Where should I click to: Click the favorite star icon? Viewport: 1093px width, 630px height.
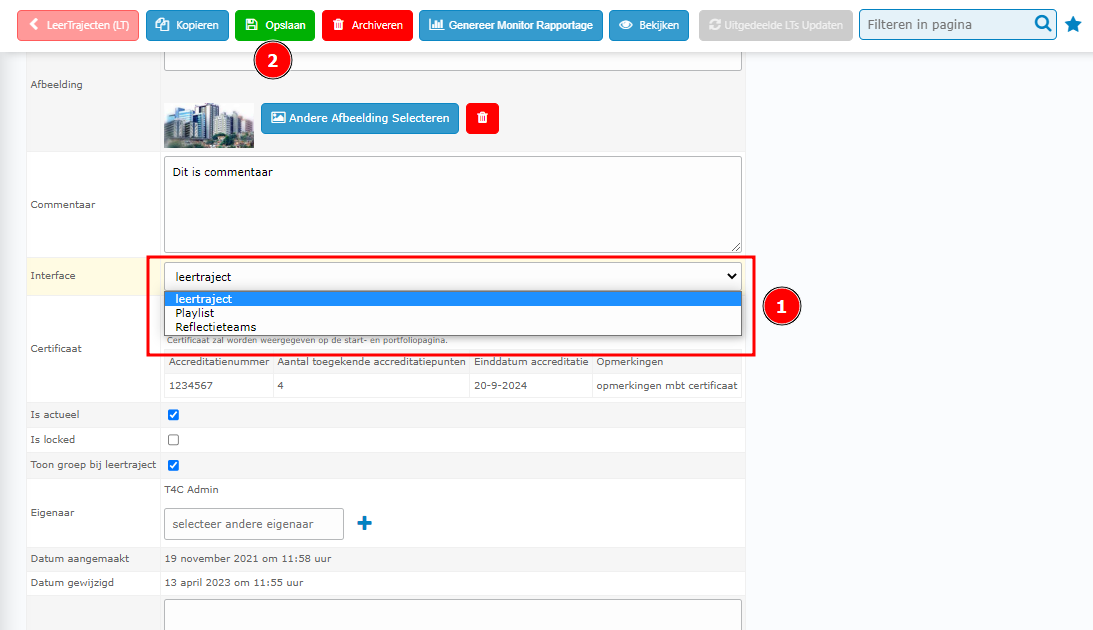click(1073, 24)
